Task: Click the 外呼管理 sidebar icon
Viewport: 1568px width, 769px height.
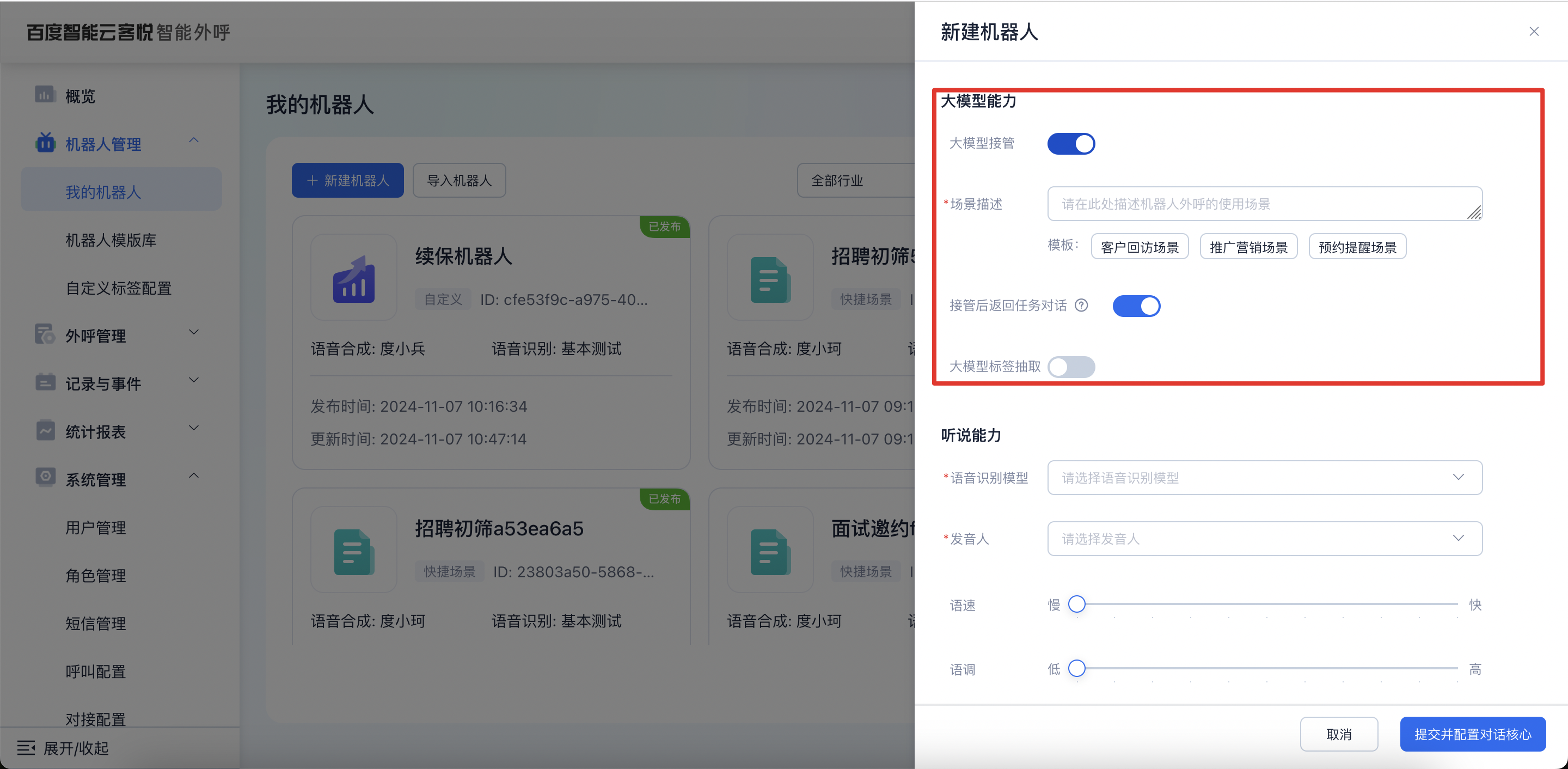Action: point(45,334)
